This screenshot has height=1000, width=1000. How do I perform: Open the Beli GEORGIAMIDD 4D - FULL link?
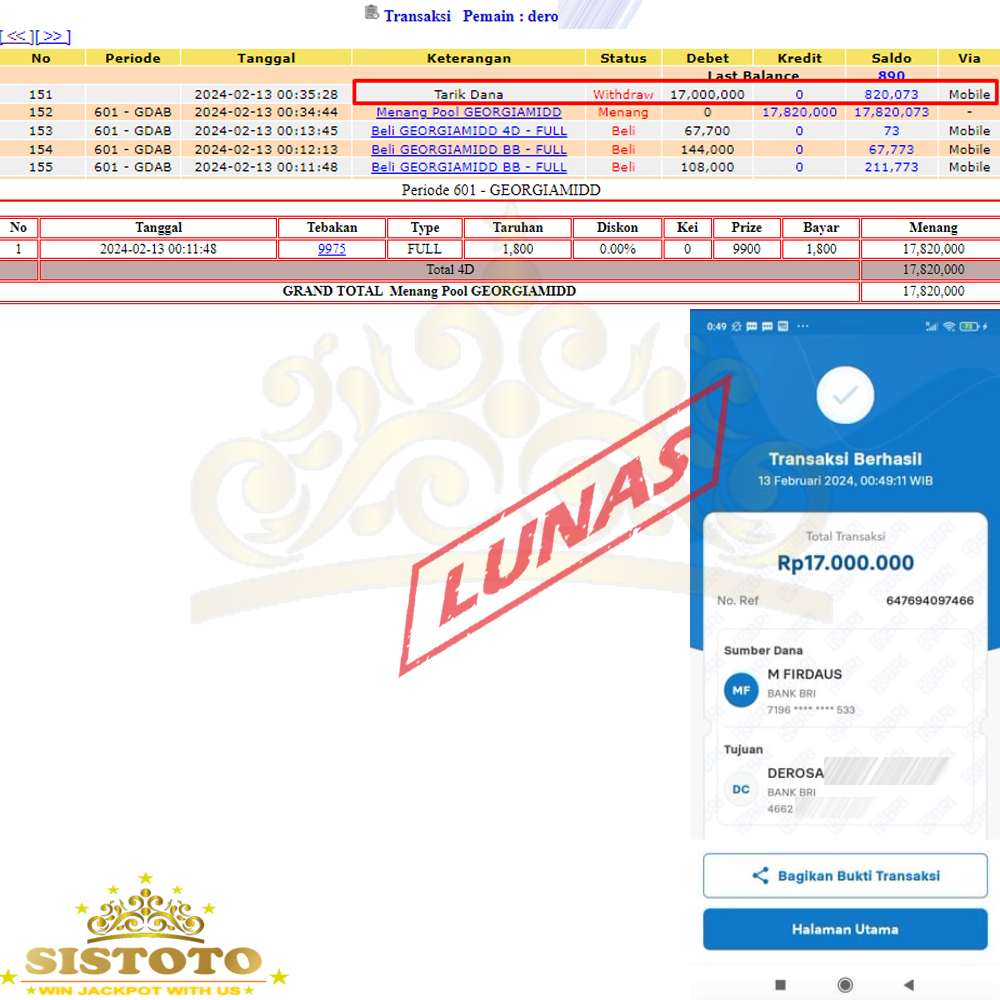(468, 131)
